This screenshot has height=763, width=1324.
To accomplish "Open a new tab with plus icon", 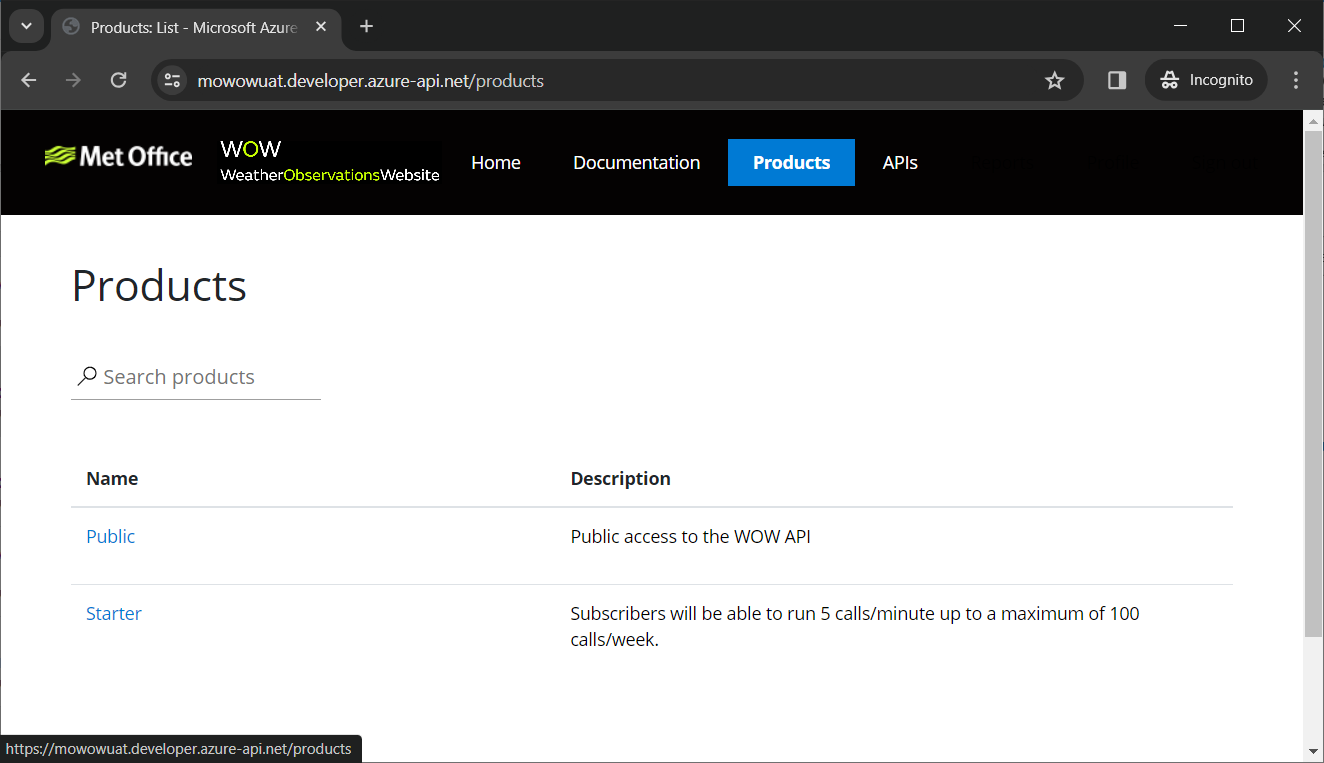I will pos(366,27).
